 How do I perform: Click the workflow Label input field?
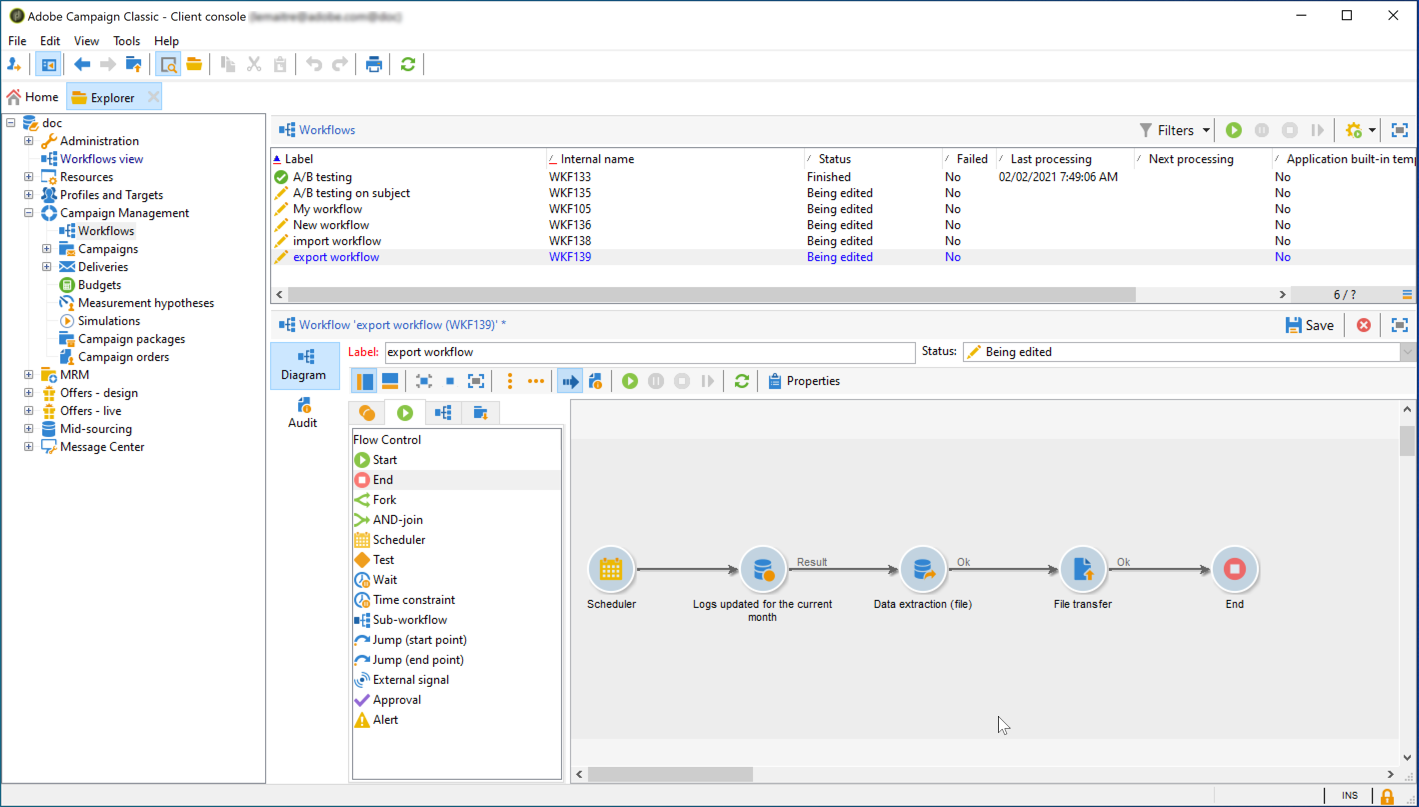(x=649, y=352)
